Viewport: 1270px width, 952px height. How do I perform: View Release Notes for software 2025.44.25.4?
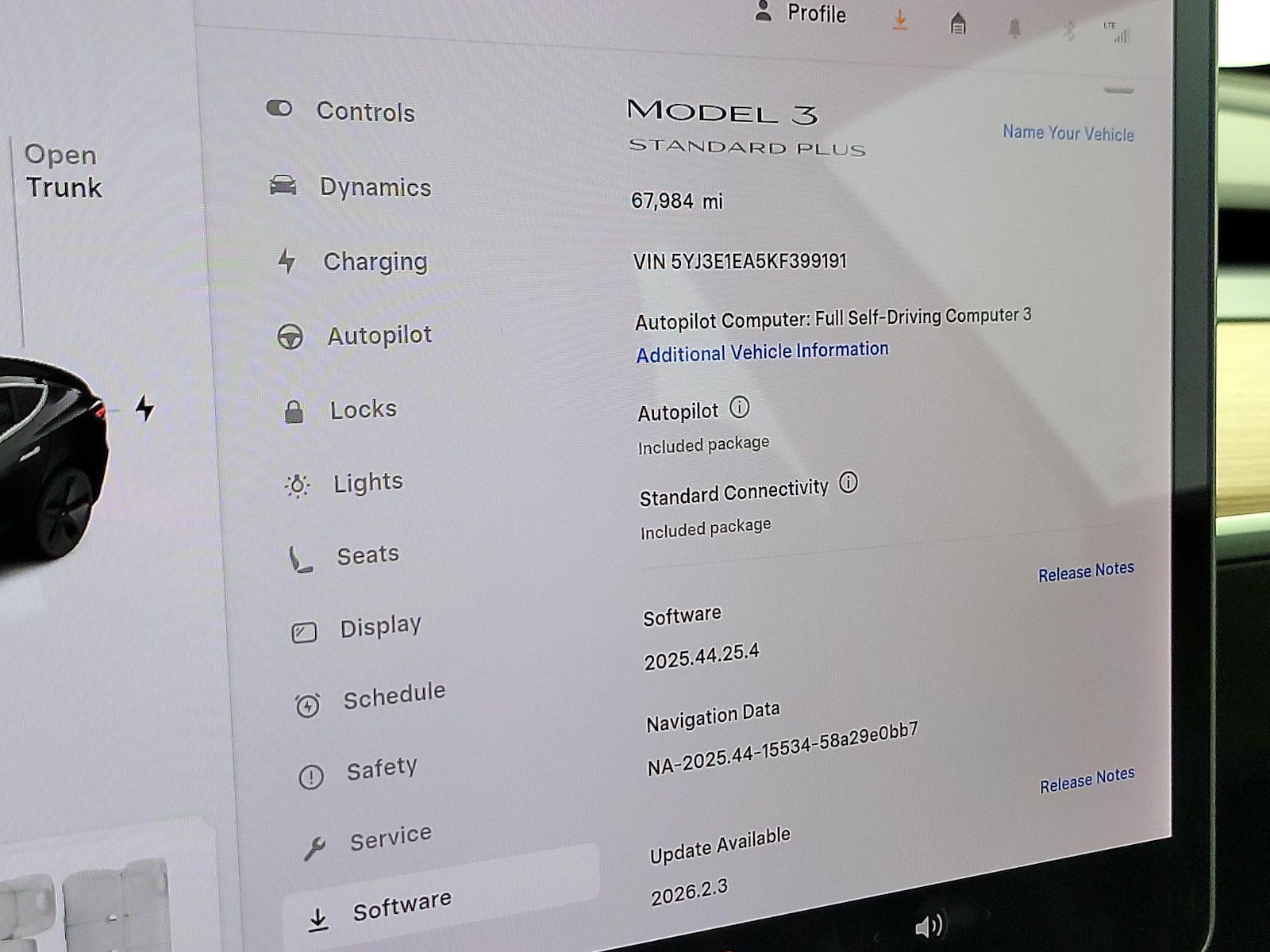[x=1085, y=571]
